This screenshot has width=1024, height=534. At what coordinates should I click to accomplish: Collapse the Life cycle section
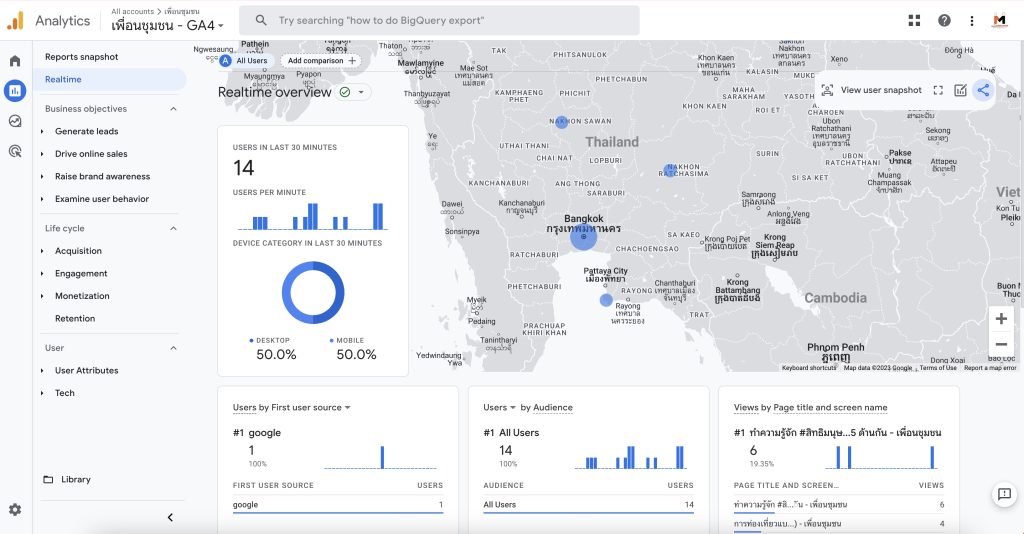pyautogui.click(x=173, y=228)
